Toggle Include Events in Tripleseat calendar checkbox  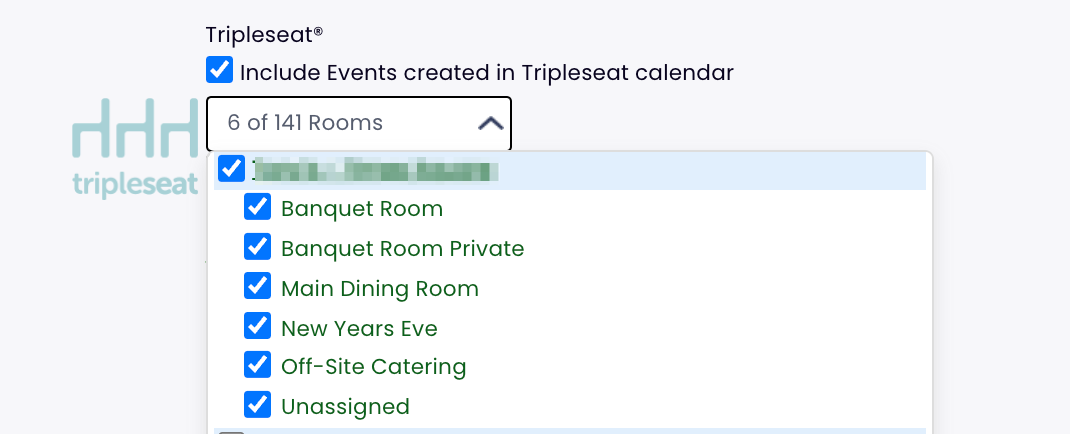pos(219,71)
